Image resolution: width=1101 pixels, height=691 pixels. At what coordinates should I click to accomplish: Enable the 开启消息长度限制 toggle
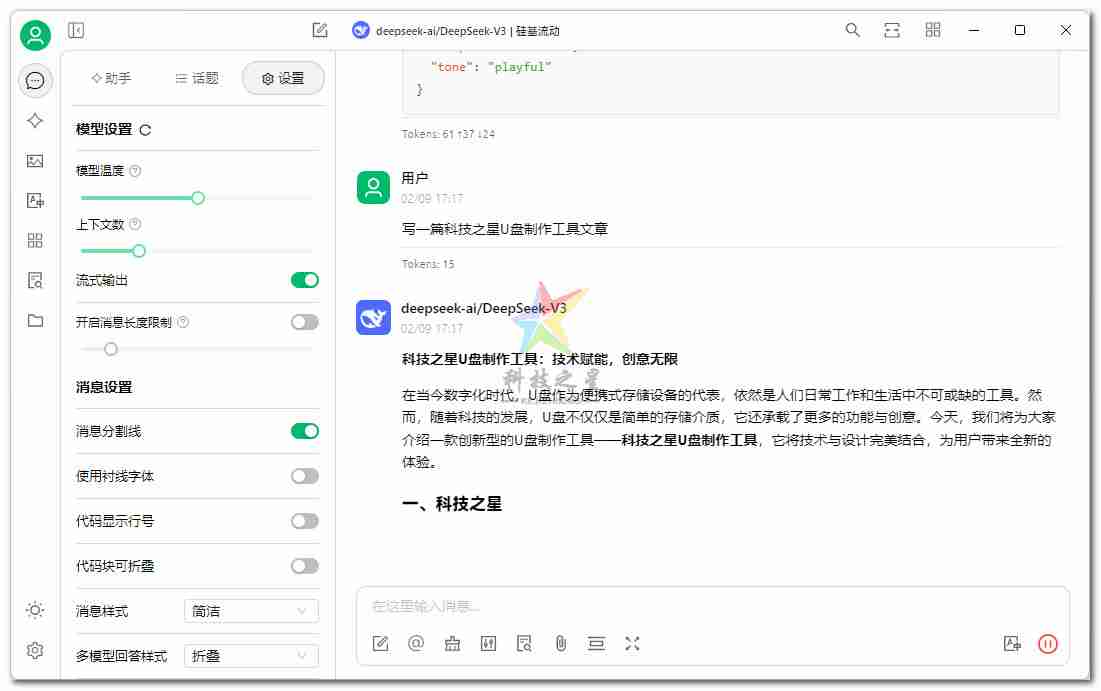304,322
